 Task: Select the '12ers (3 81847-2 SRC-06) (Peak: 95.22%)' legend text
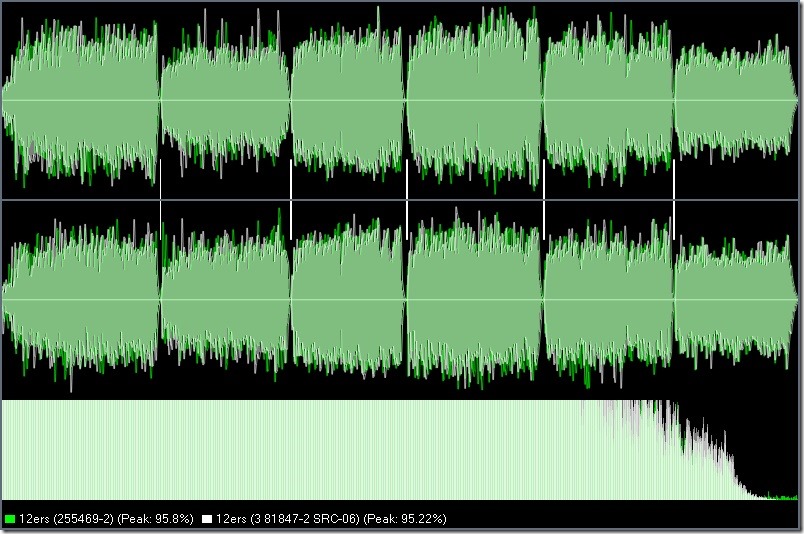pyautogui.click(x=331, y=519)
